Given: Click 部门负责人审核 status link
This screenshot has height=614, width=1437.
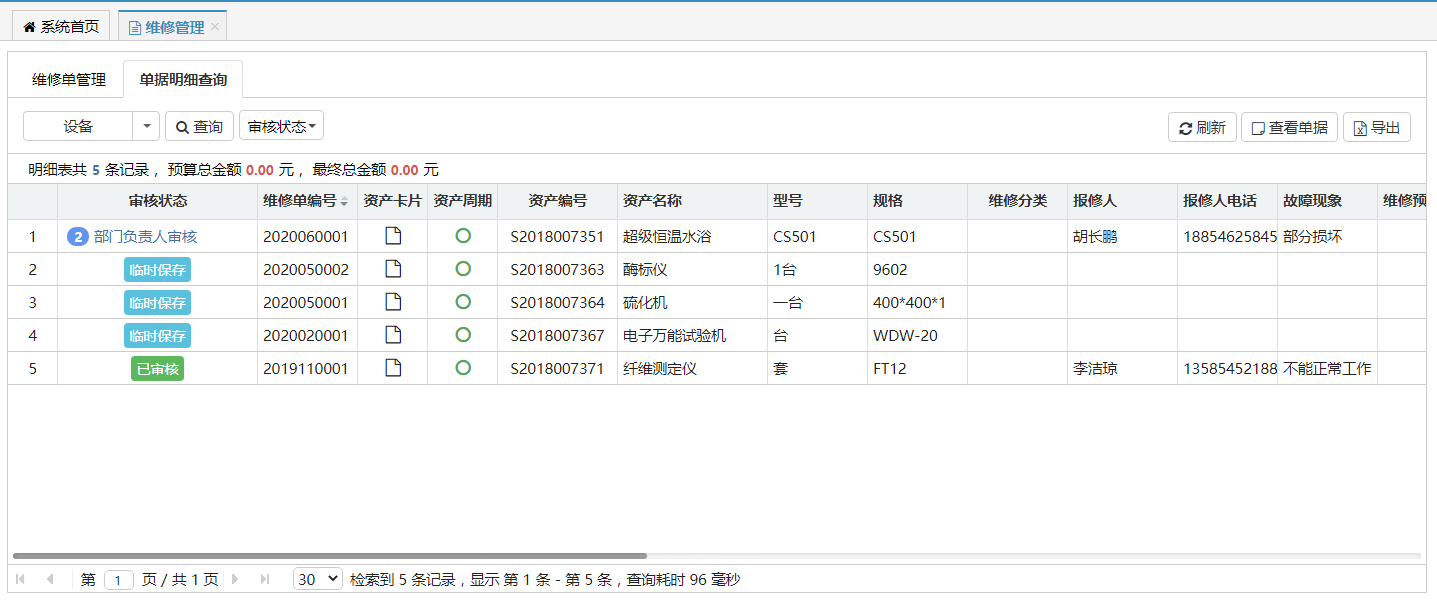Looking at the screenshot, I should tap(145, 236).
